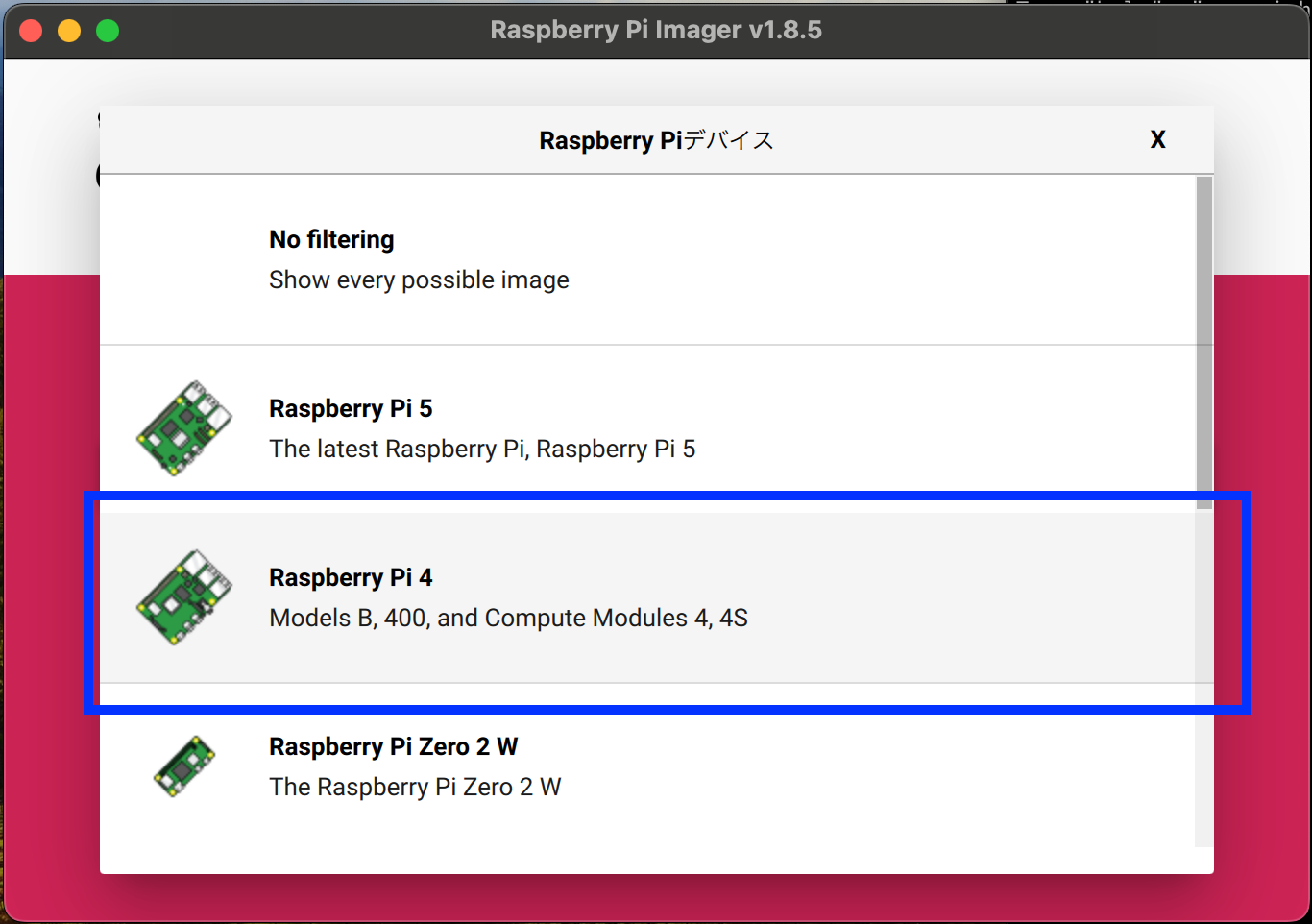Image resolution: width=1312 pixels, height=924 pixels.
Task: Close the Raspberry Pi device dialog with X
Action: (1157, 140)
